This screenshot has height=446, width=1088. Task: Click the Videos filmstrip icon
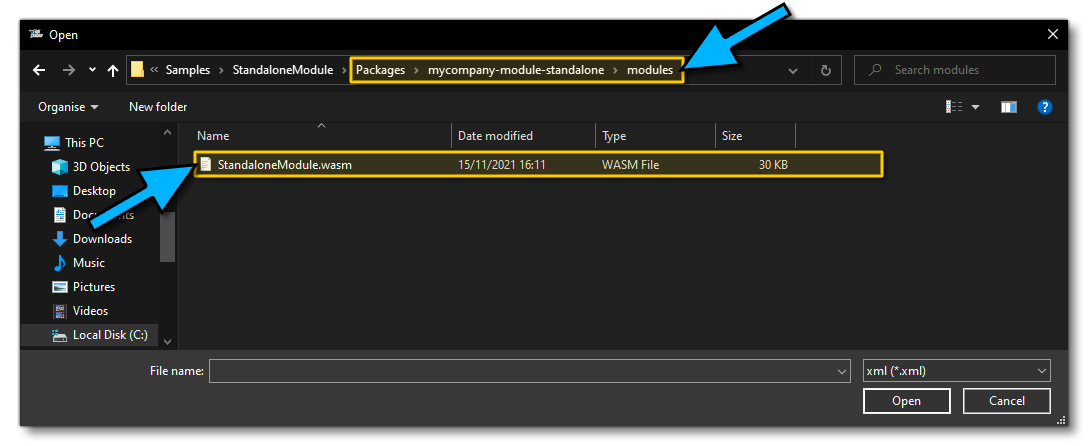[60, 311]
